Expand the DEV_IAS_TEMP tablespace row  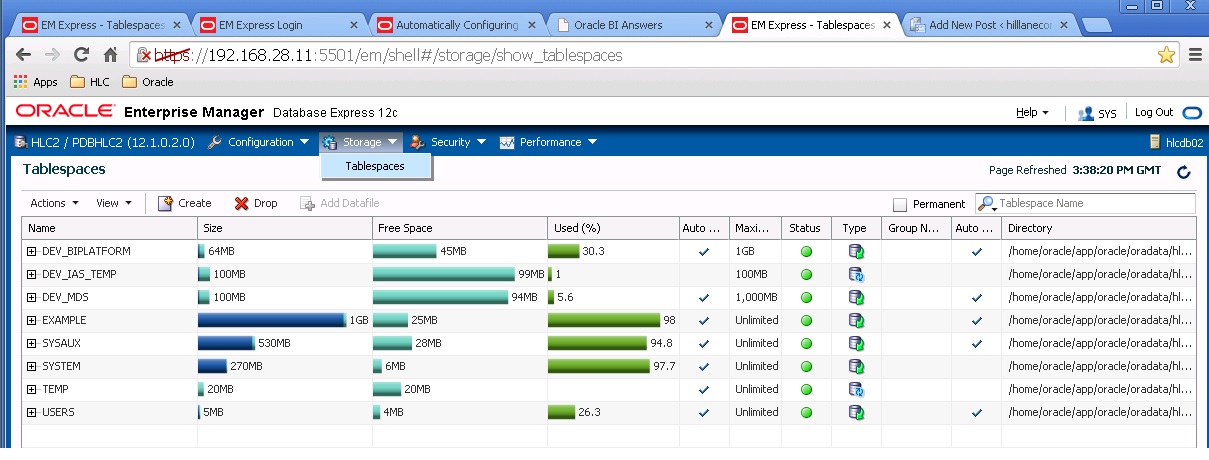click(x=32, y=274)
